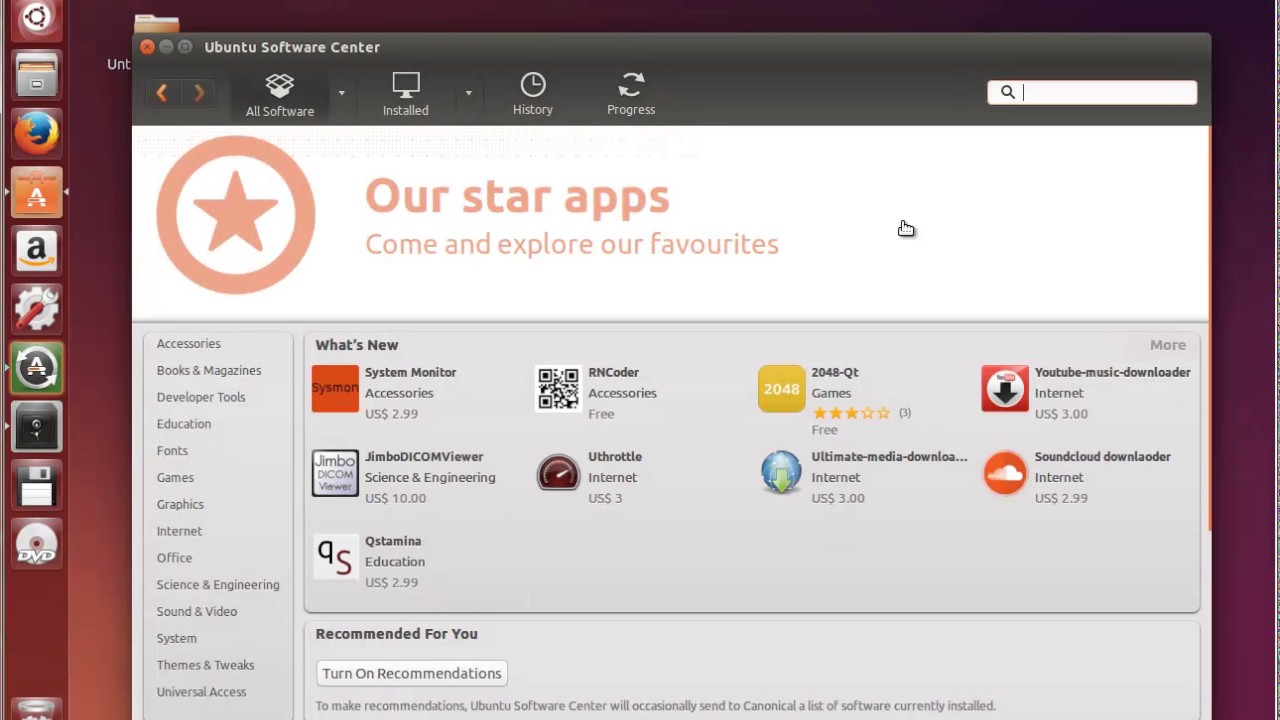Click the Ultimate-media-downloader globe icon
The image size is (1280, 720).
[781, 473]
